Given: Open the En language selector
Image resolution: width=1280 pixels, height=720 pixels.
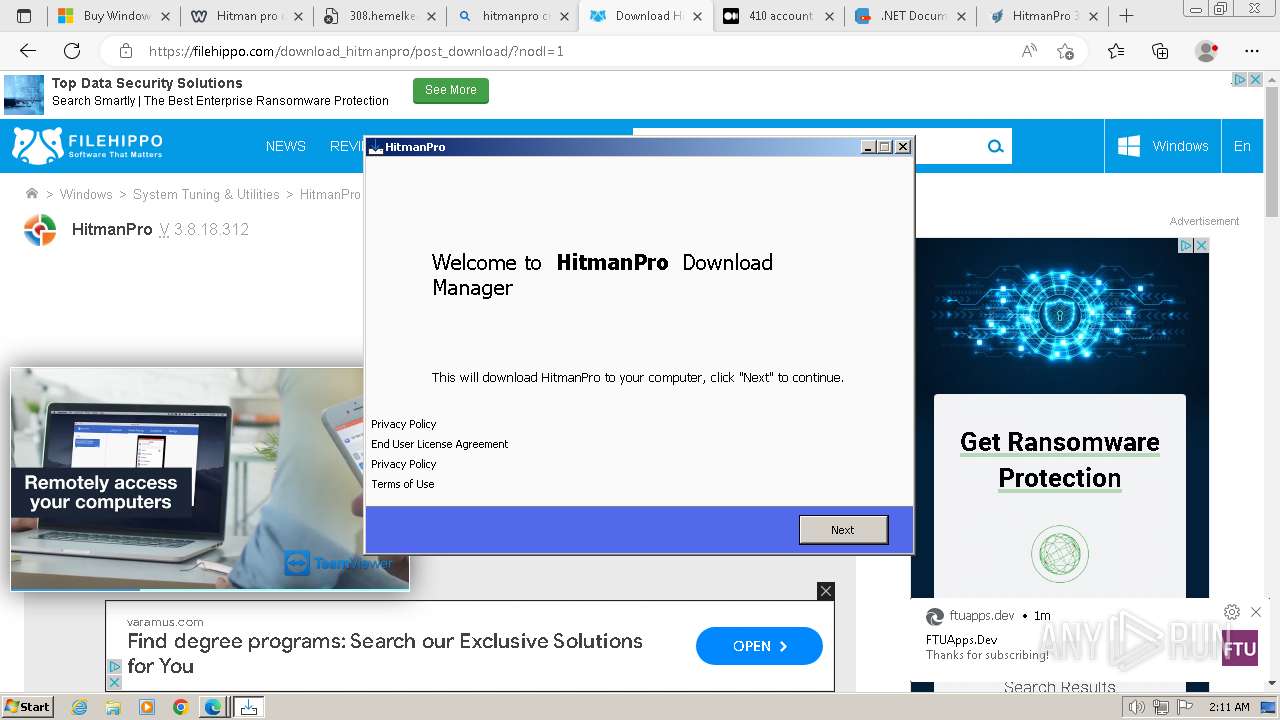Looking at the screenshot, I should point(1242,146).
